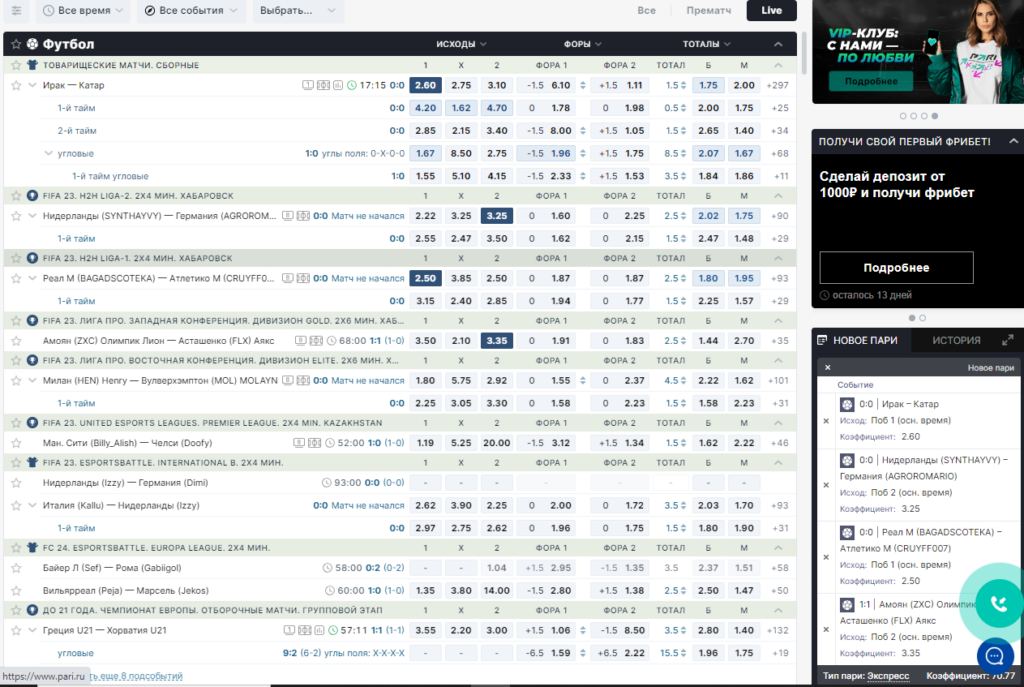Collapse the угловые sub-row chevron

(48, 153)
